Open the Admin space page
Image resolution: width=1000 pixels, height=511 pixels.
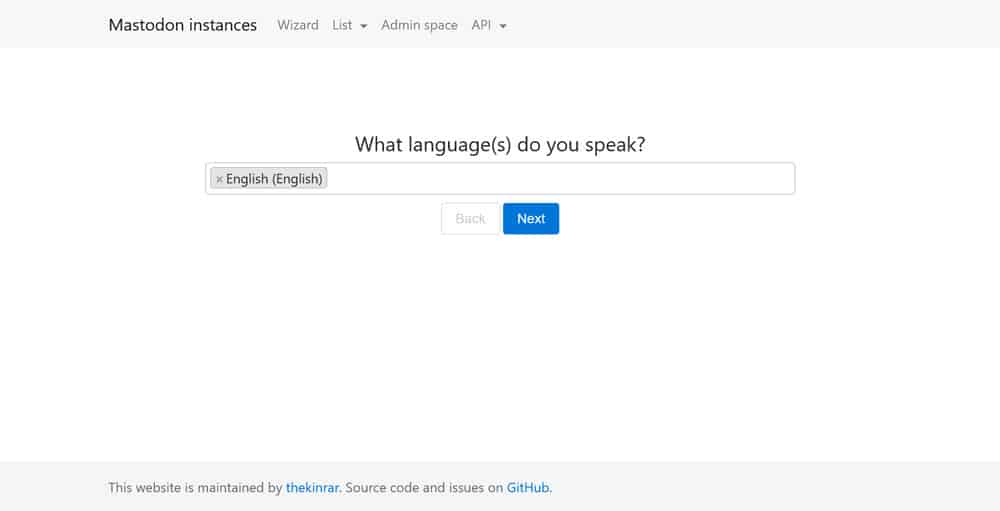(x=419, y=25)
